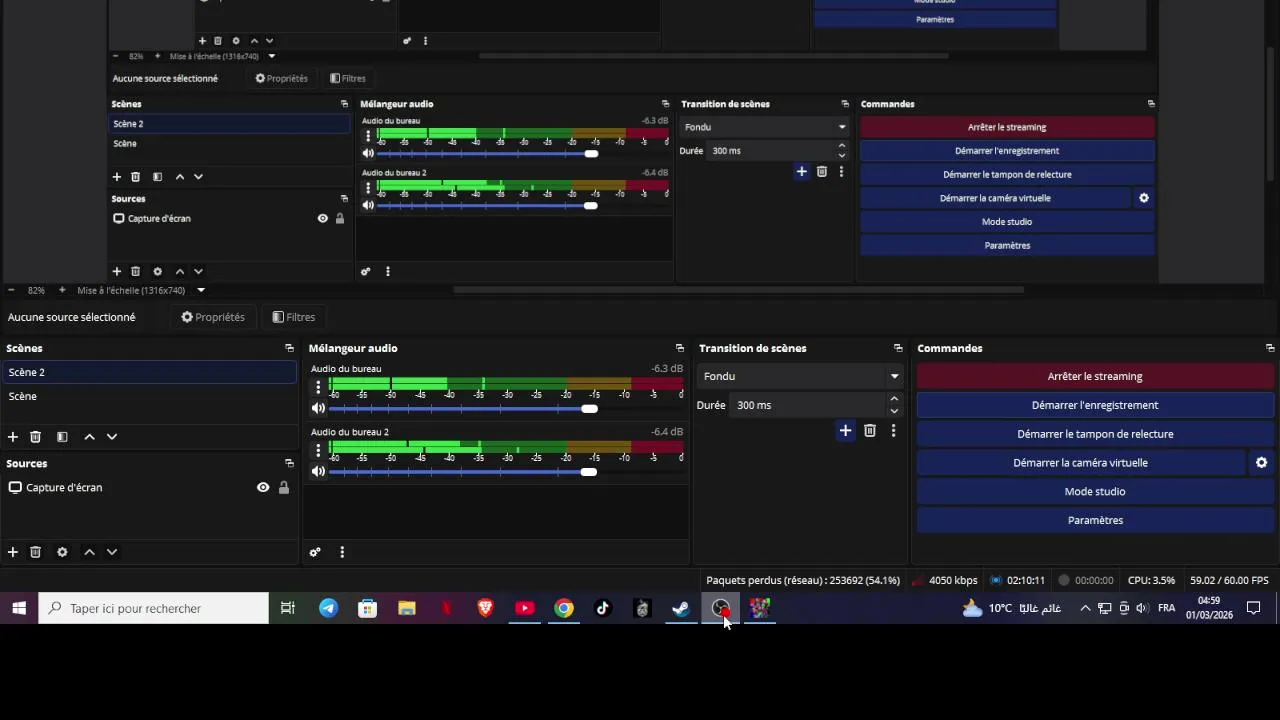Pop out the main Commandes dock
Viewport: 1280px width, 720px height.
[x=1270, y=348]
